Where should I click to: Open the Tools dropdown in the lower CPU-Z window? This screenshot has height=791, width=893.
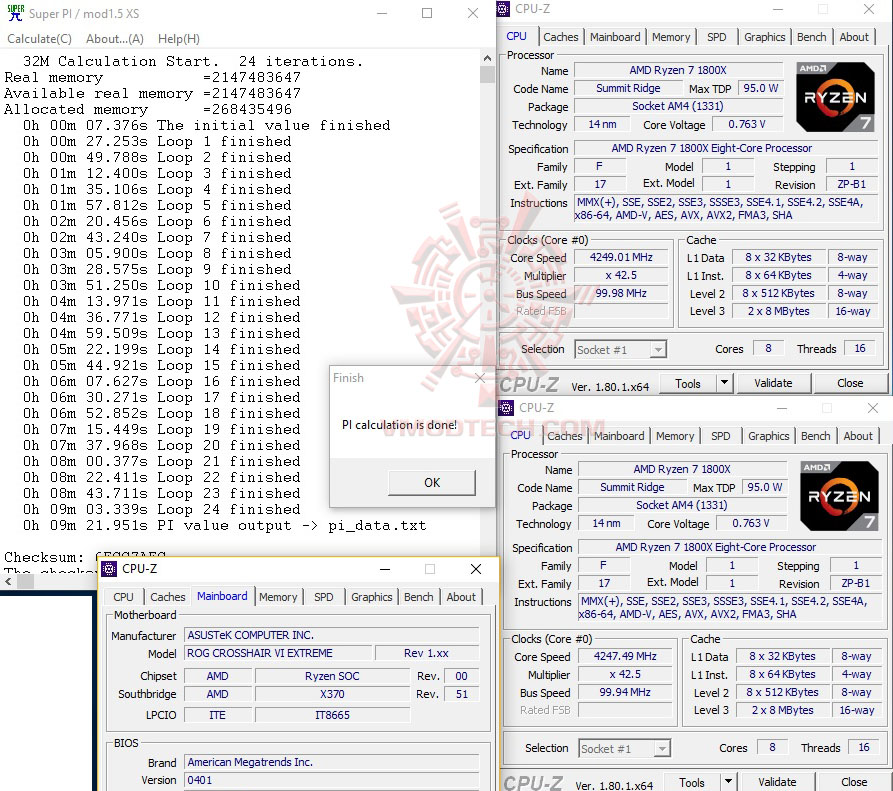tap(729, 781)
